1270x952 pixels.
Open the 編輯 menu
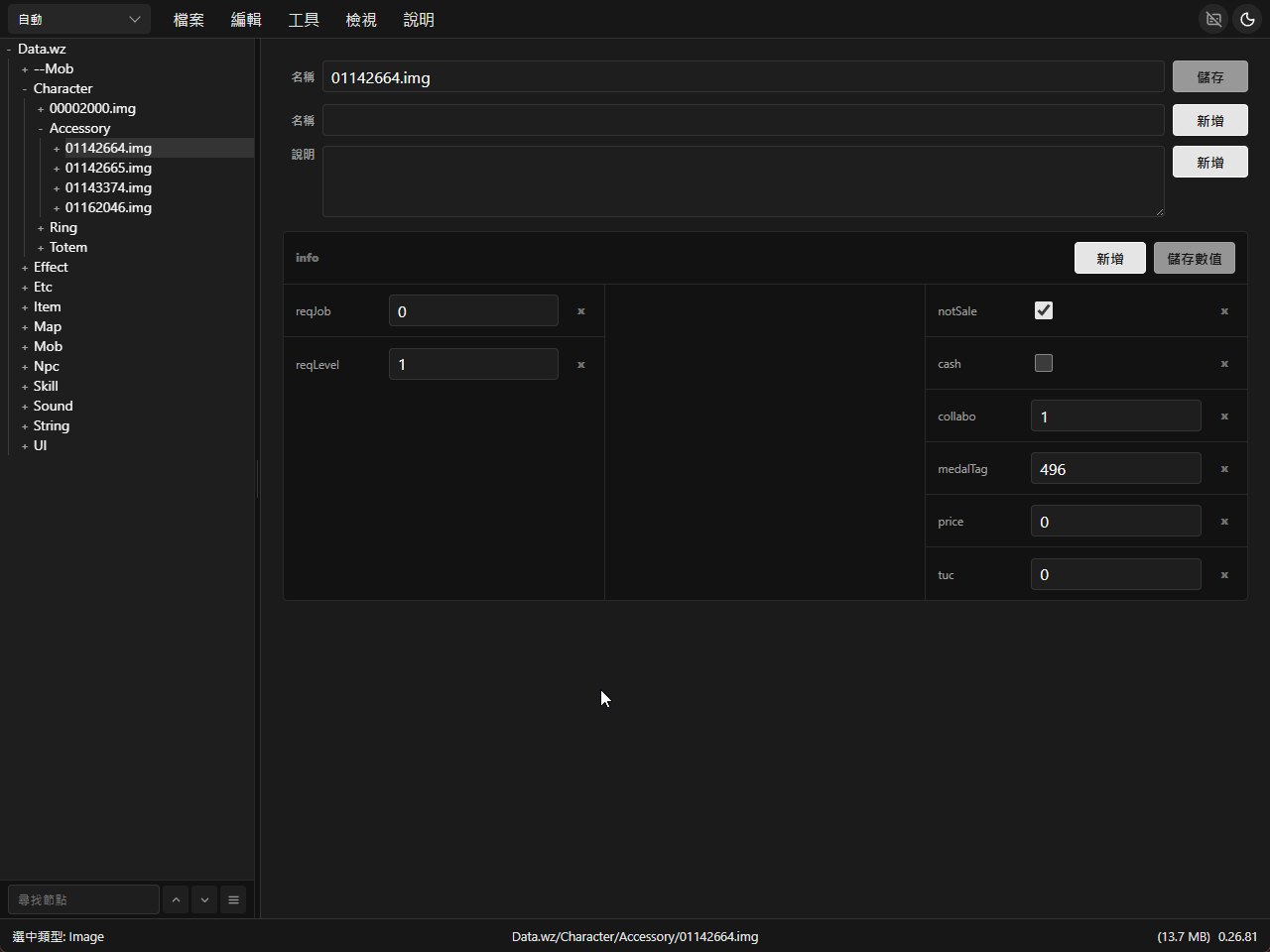tap(246, 20)
